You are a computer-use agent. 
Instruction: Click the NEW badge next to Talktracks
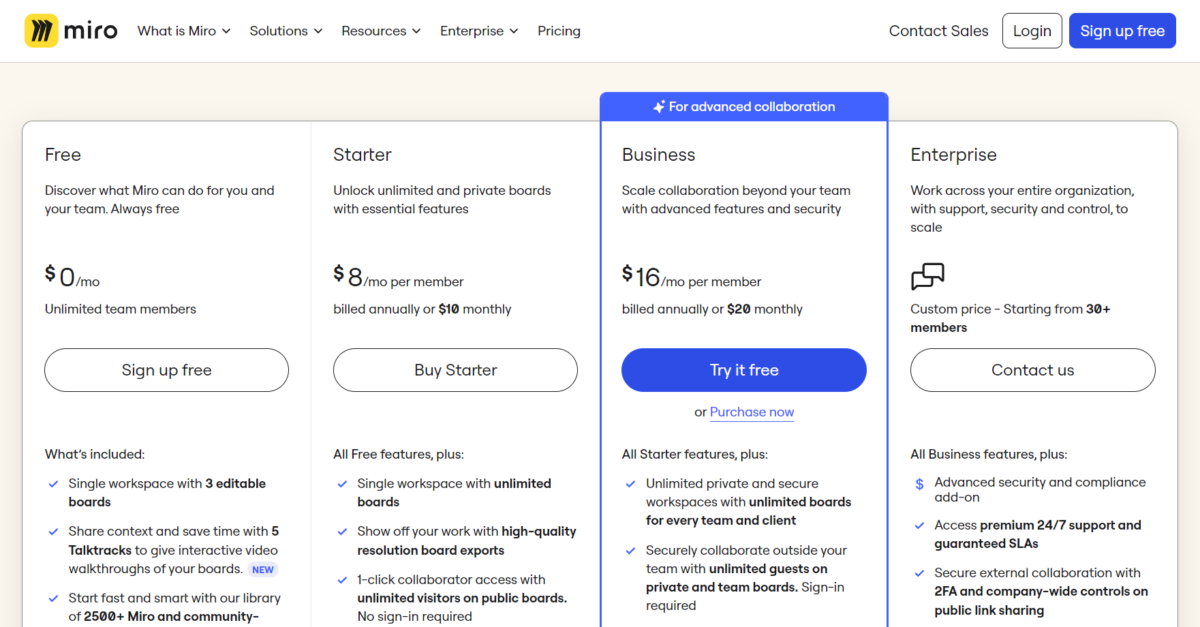point(262,569)
